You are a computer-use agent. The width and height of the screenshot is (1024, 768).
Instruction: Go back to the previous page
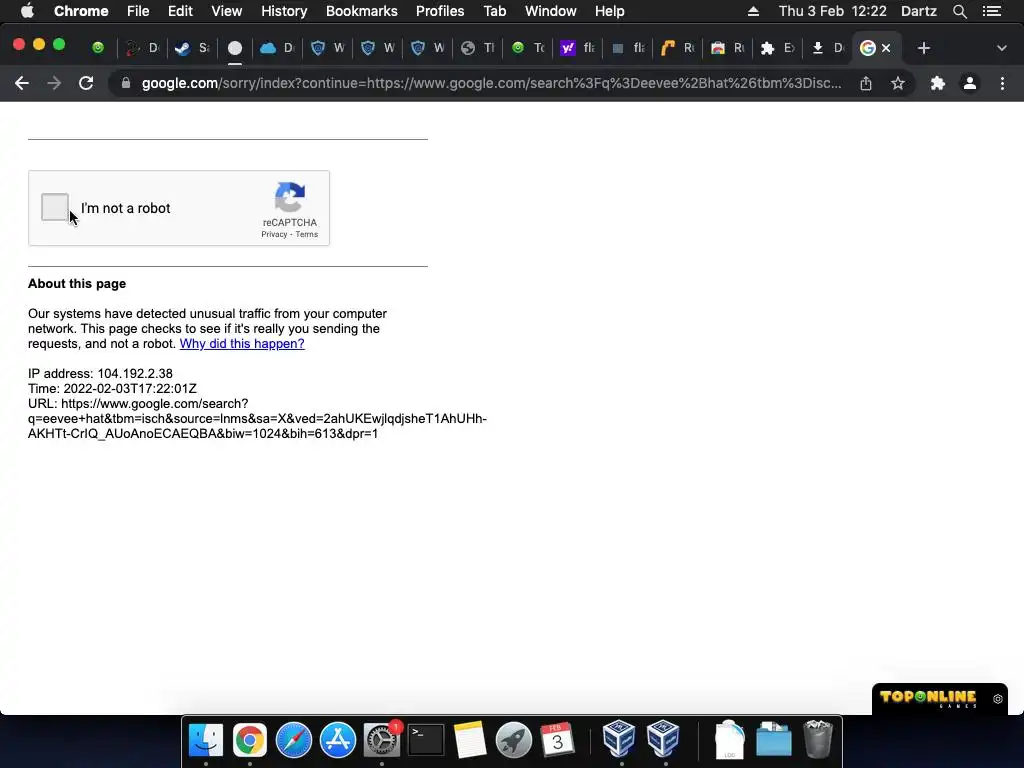pos(22,83)
